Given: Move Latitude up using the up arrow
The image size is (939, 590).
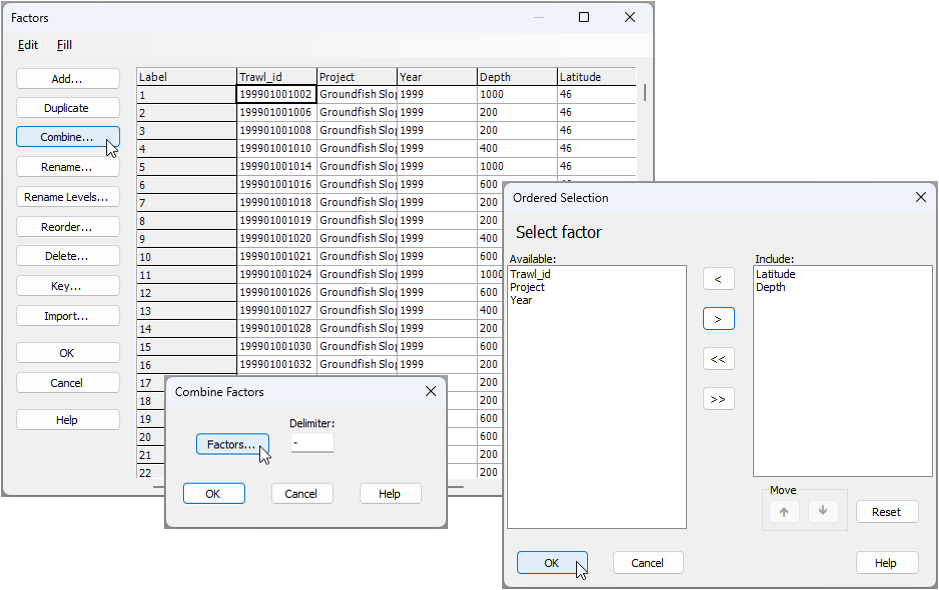Looking at the screenshot, I should click(x=782, y=511).
